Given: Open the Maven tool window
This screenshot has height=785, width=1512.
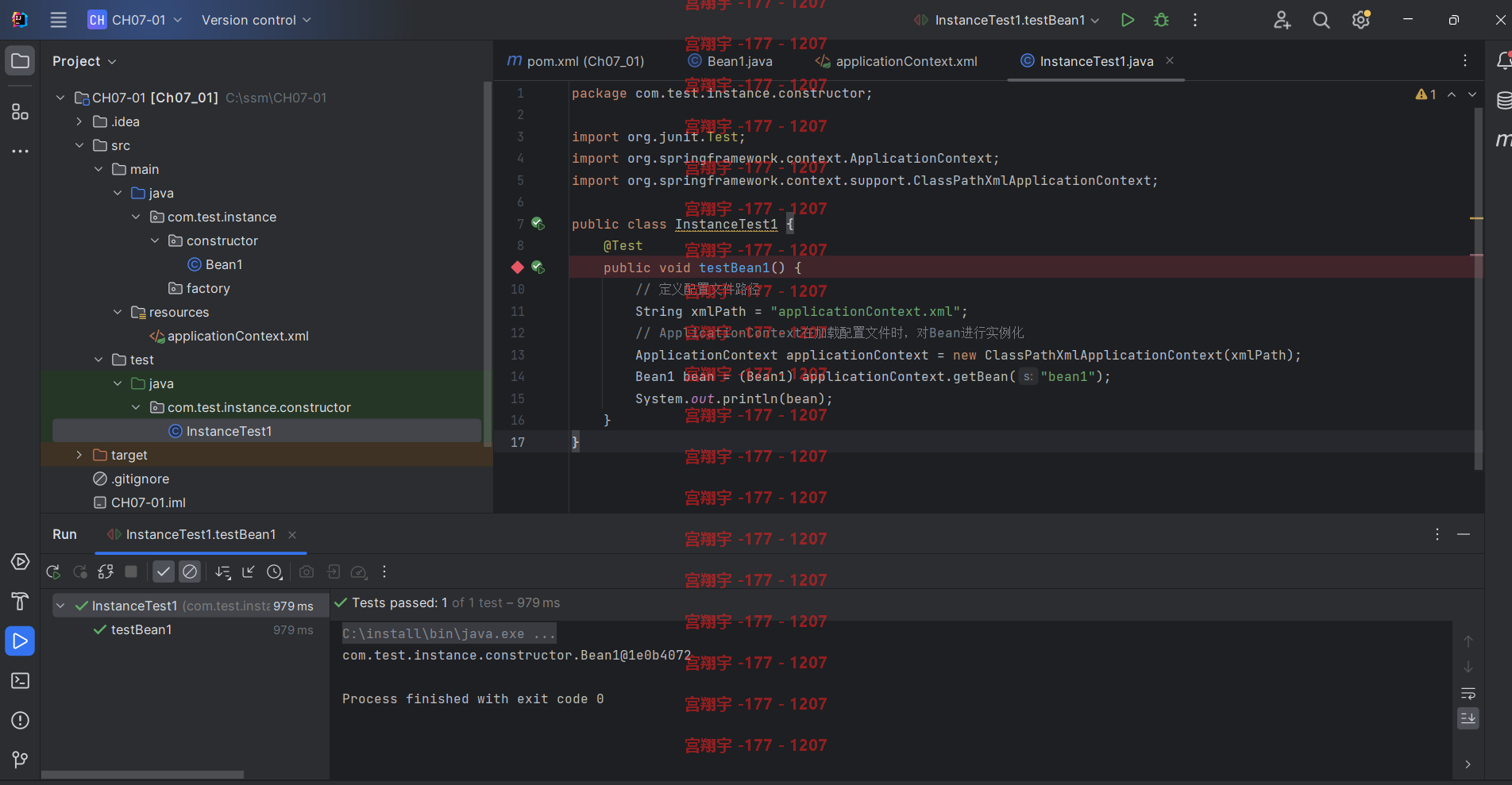Looking at the screenshot, I should click(1503, 140).
